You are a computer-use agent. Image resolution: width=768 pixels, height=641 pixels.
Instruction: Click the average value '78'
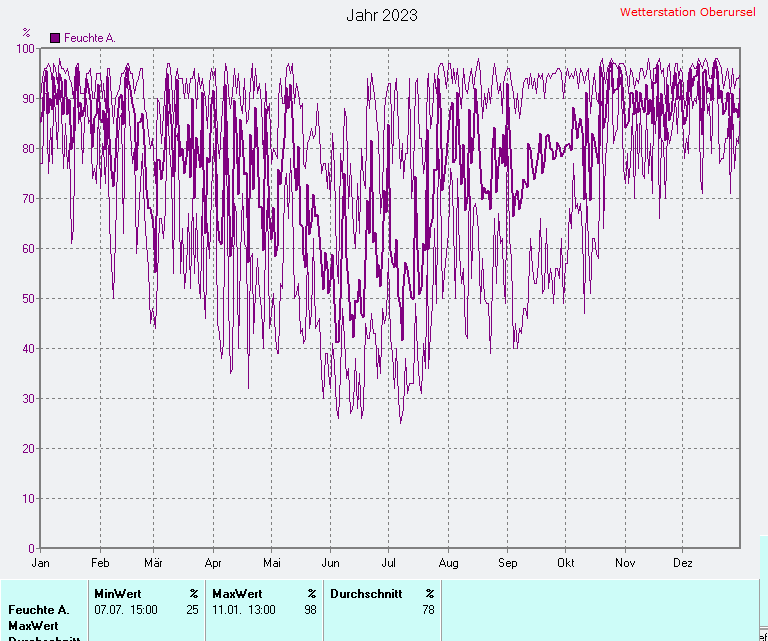[429, 610]
